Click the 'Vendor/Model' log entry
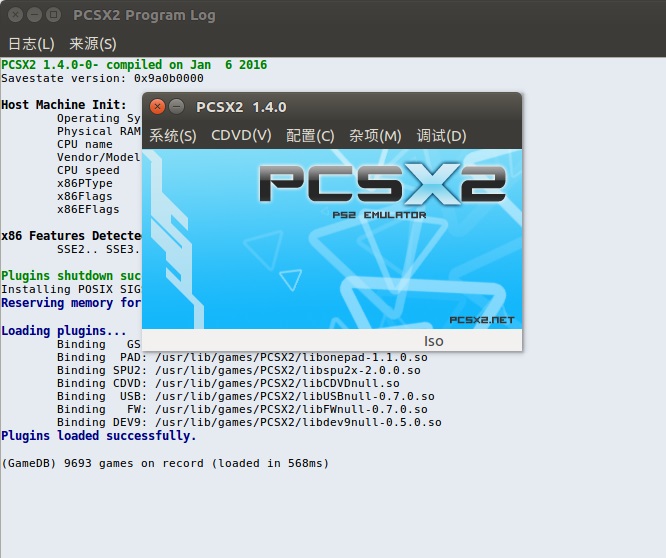 tap(99, 158)
